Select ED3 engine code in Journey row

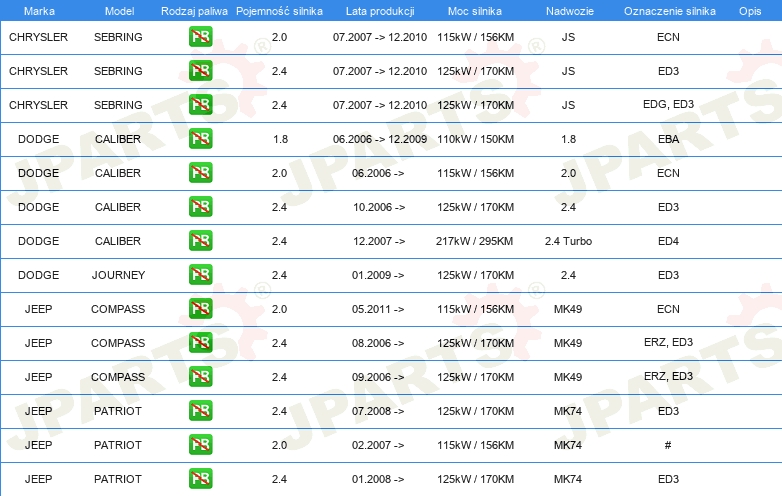tap(668, 275)
